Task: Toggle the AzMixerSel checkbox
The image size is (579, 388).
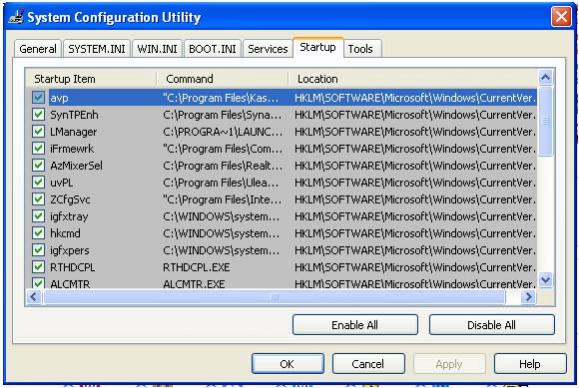Action: pyautogui.click(x=38, y=165)
